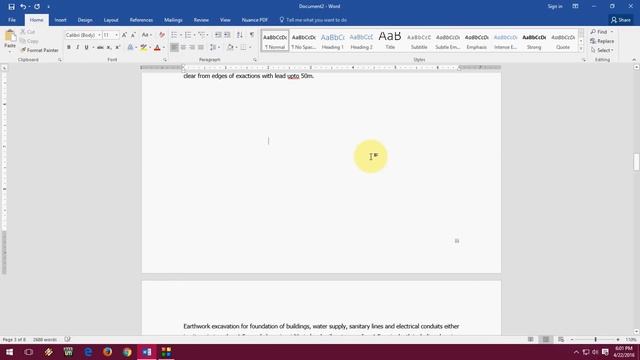Switch to Web Layout view in status bar

tap(561, 340)
